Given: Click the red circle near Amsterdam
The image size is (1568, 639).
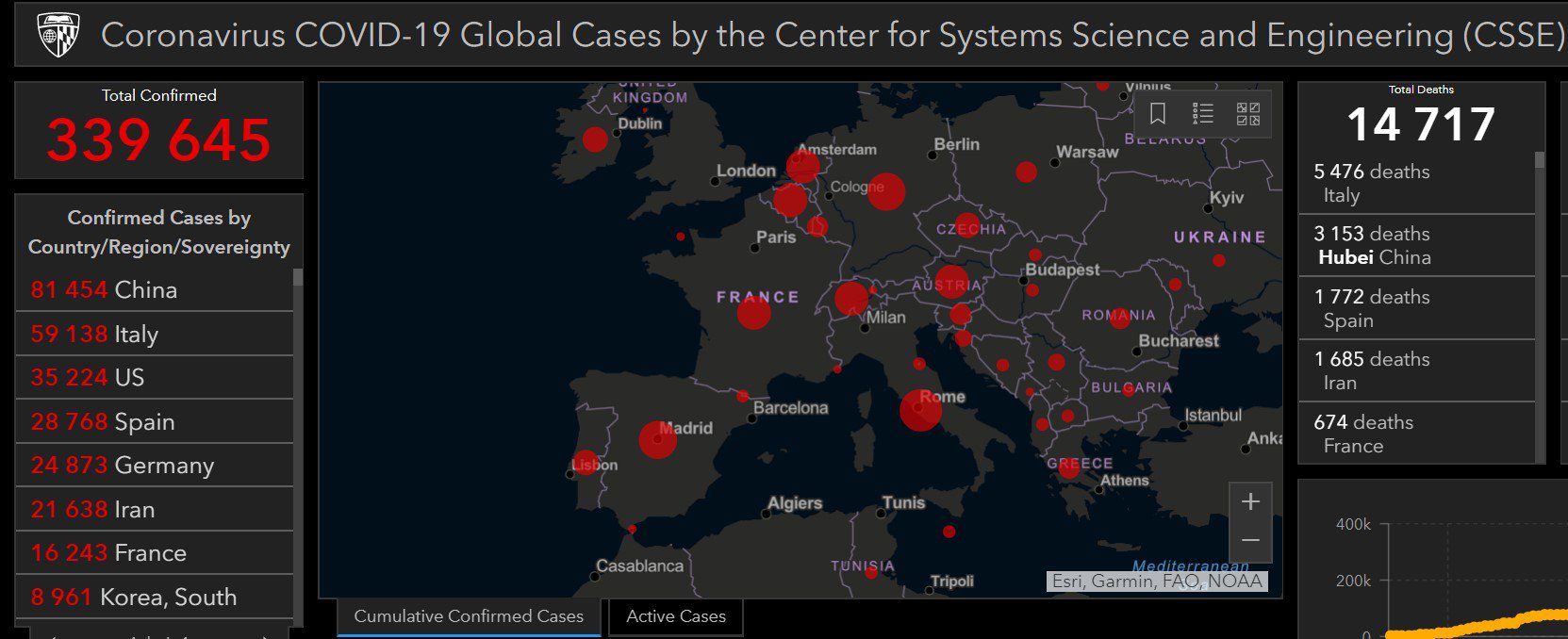Looking at the screenshot, I should 803,166.
